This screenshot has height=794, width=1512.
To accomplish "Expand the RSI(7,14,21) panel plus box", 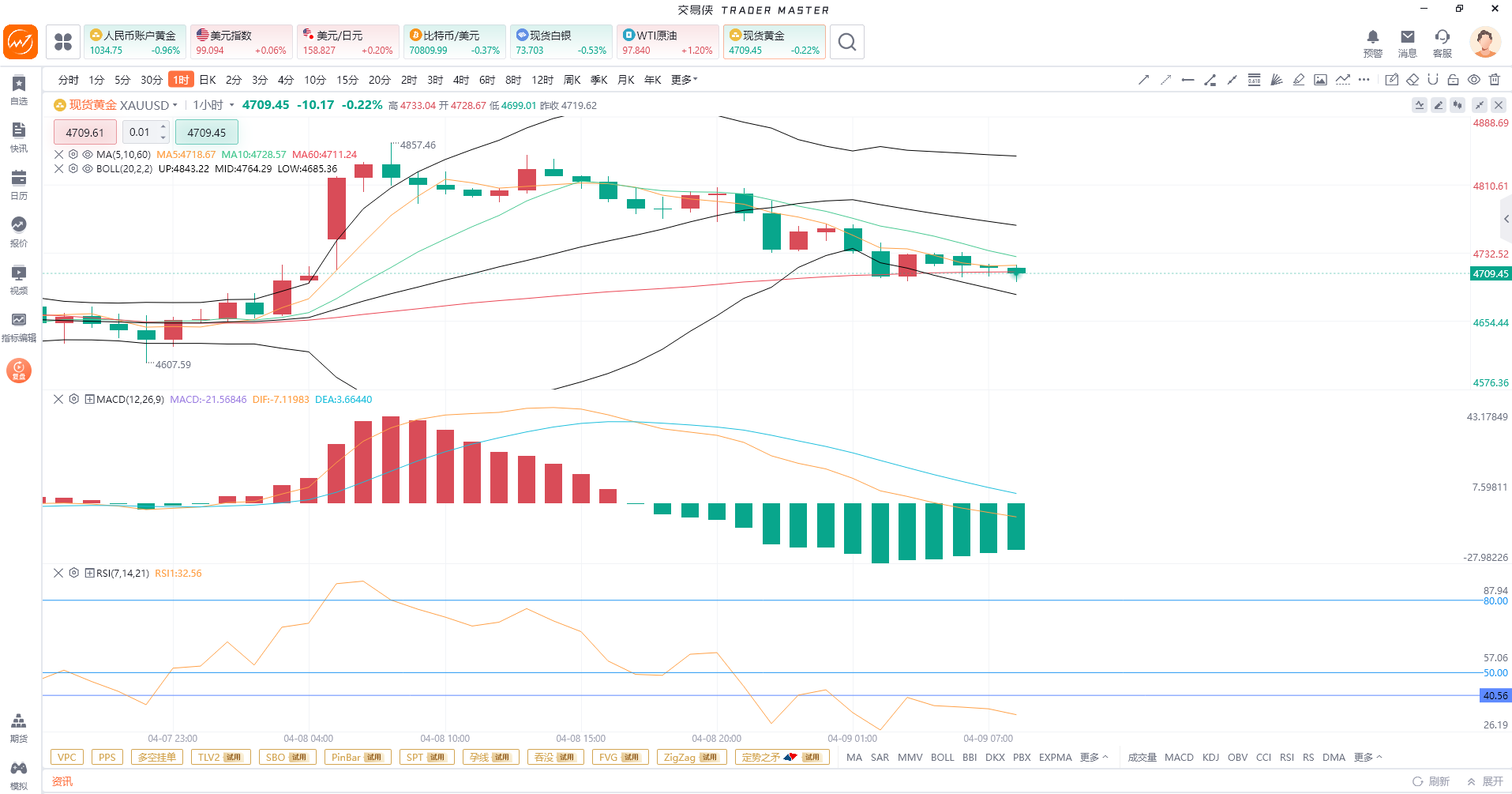I will pos(89,573).
